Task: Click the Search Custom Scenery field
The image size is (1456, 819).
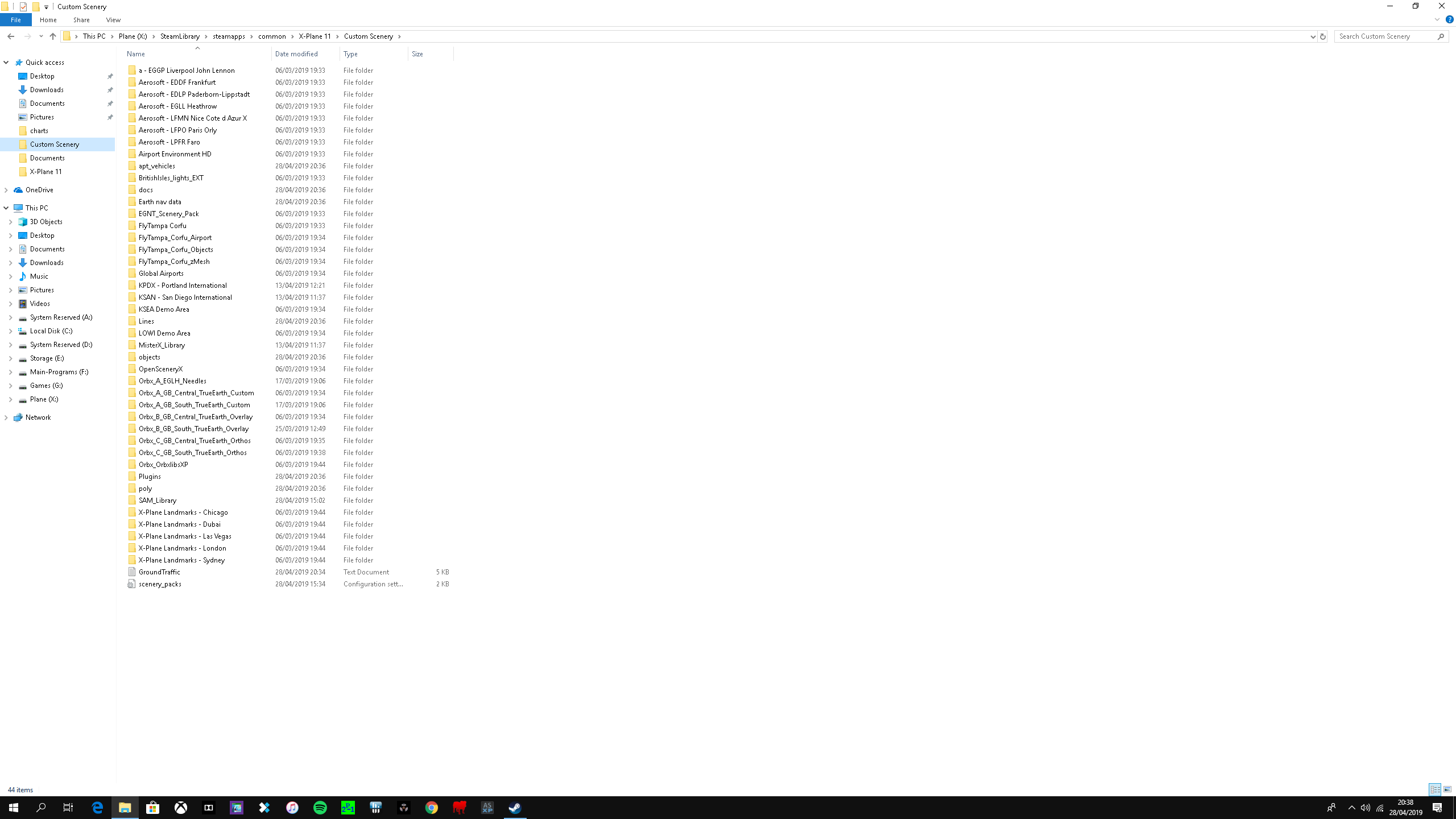Action: coord(1385,36)
